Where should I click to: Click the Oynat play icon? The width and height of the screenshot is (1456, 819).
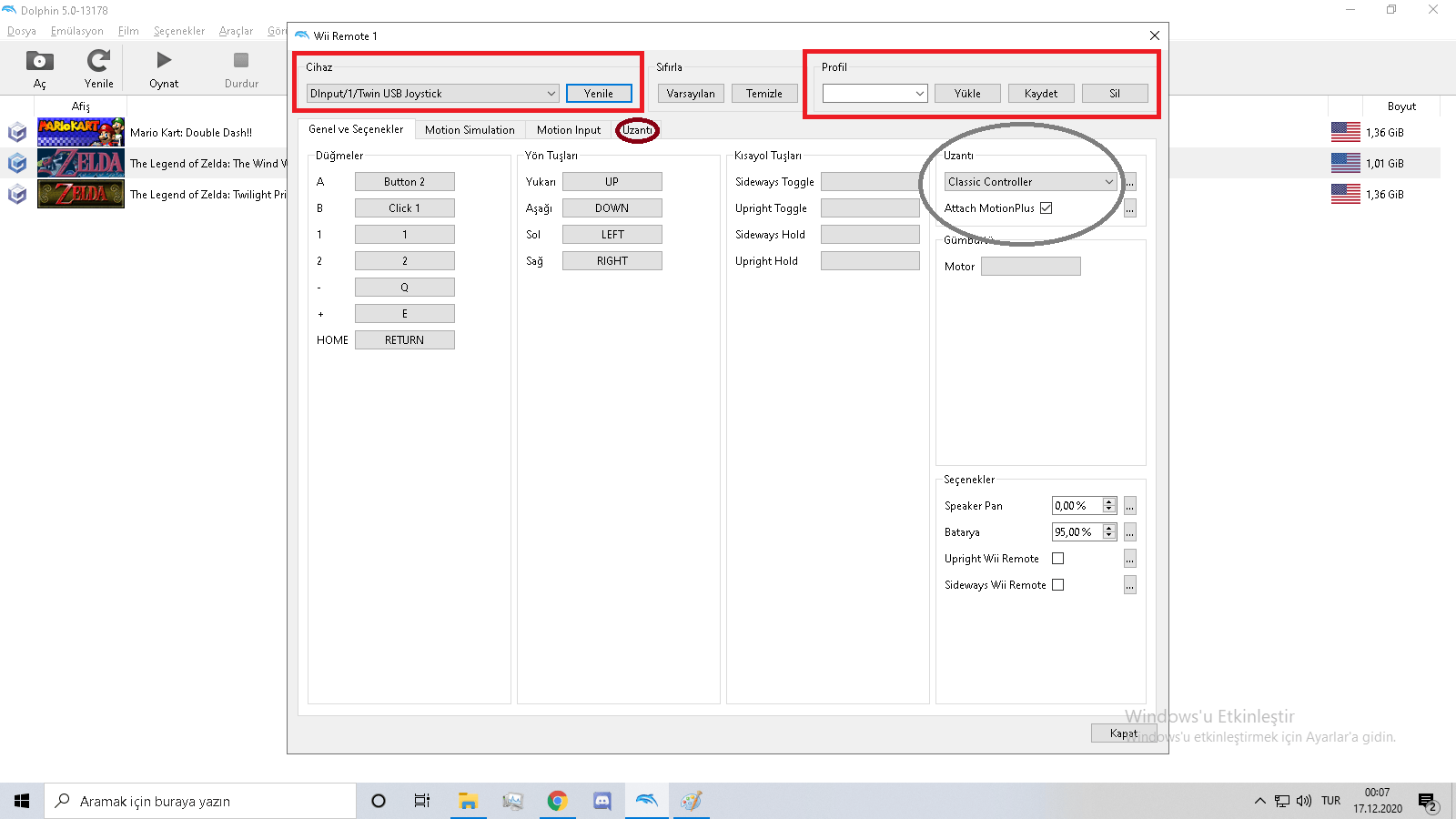point(164,60)
